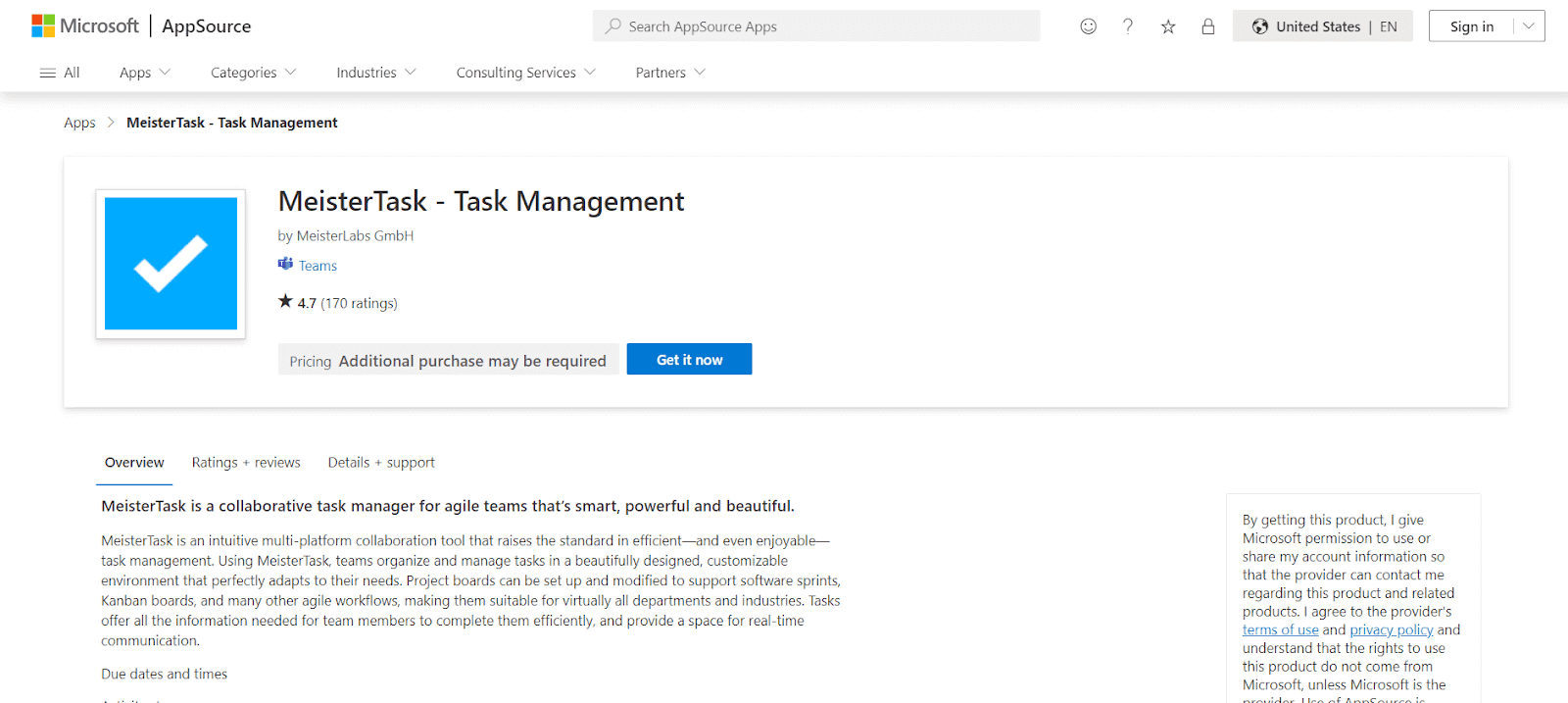Click Additional purchase may be required text
Screen dimensions: 1568x703
pyautogui.click(x=472, y=361)
